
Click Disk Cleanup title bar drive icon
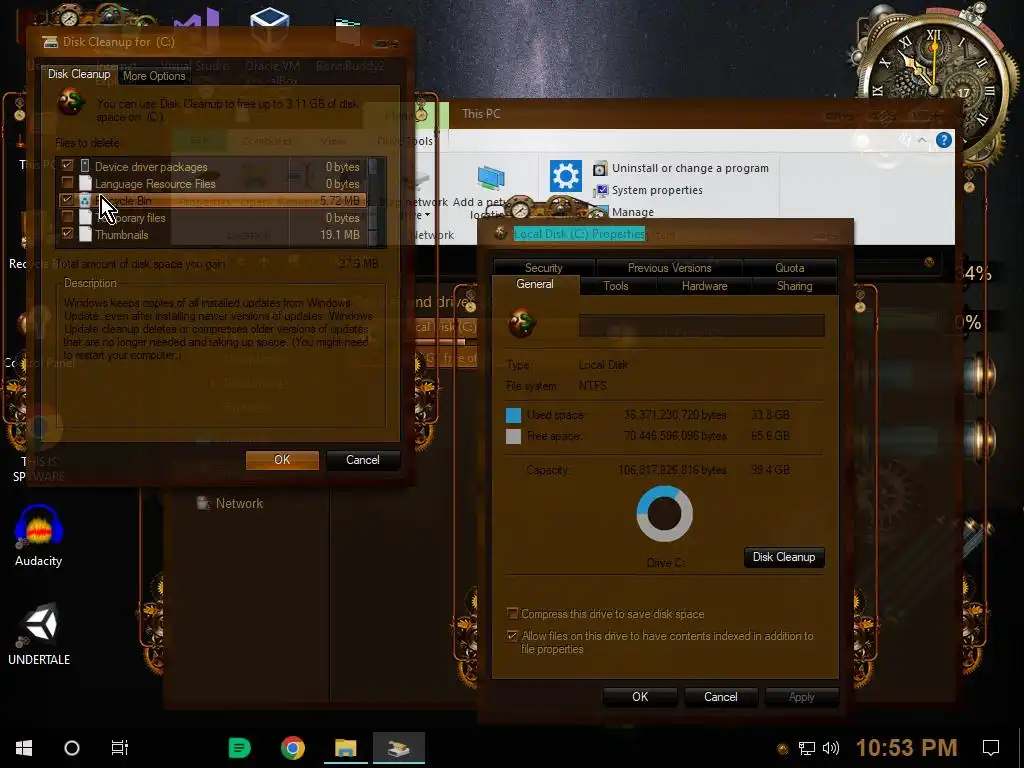point(50,42)
